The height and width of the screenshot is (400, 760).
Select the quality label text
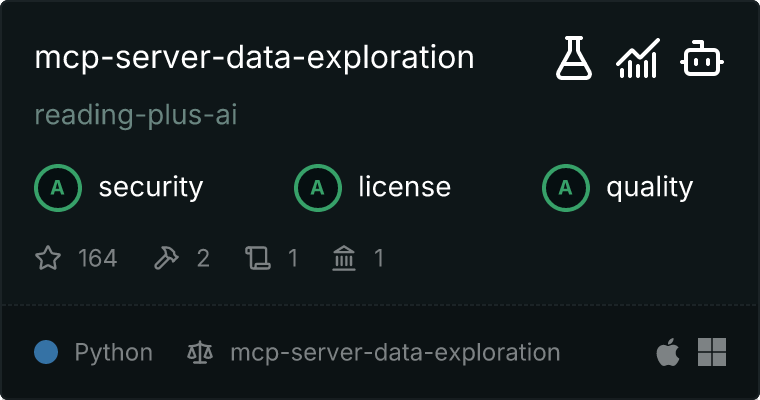coord(649,188)
